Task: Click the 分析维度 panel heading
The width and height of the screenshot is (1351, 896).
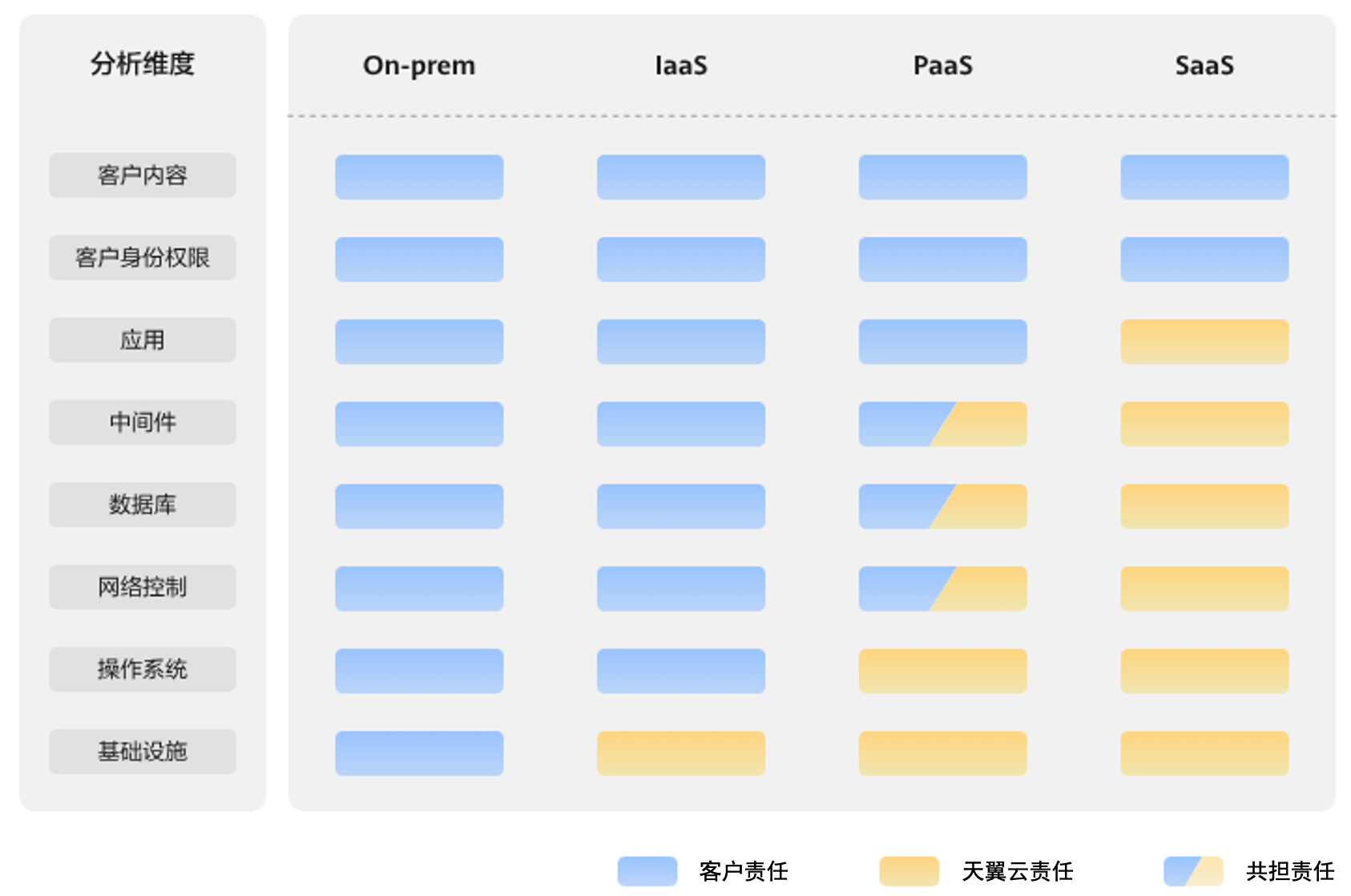Action: (x=143, y=64)
